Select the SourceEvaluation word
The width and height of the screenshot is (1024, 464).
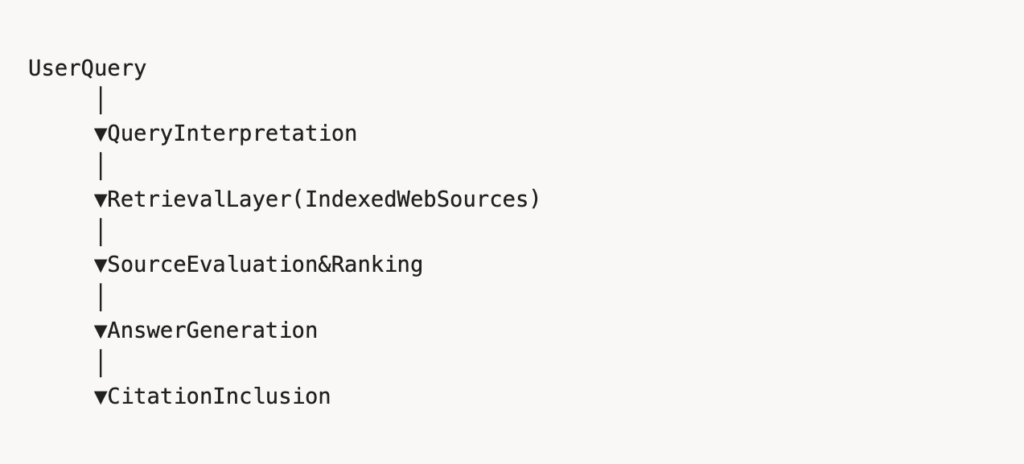[x=211, y=266]
